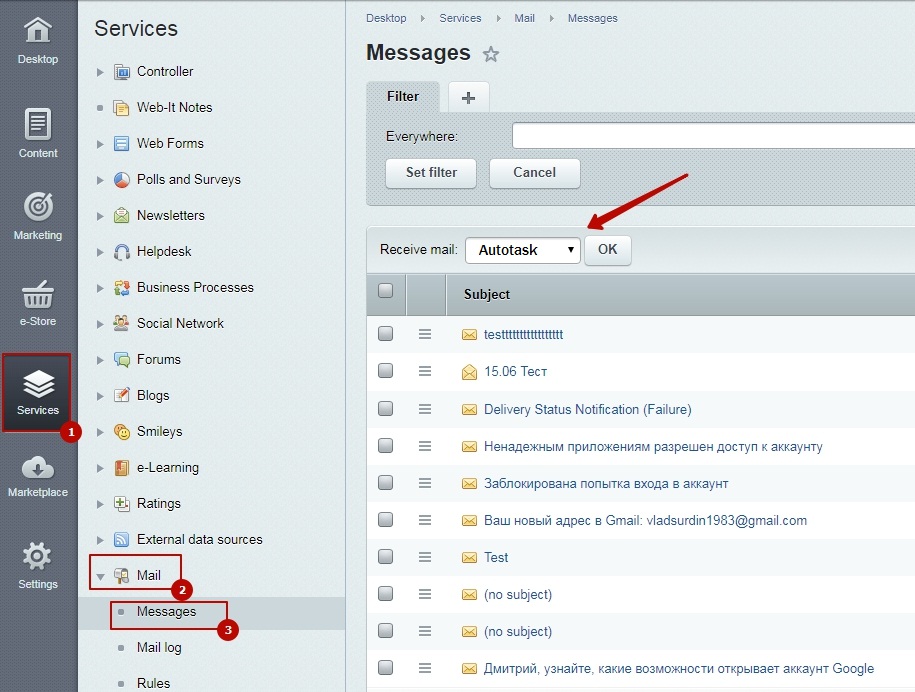Go to Desktop in breadcrumb

386,18
